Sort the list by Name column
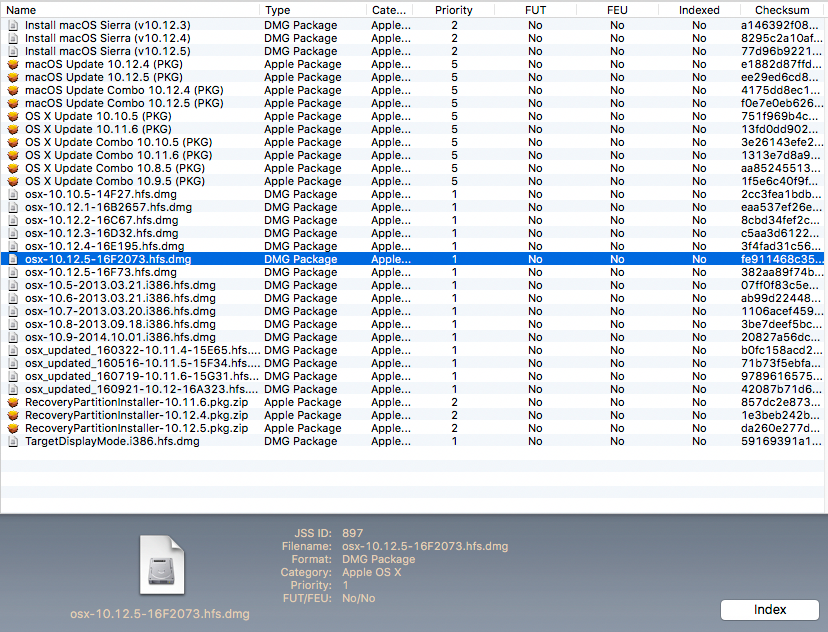This screenshot has width=828, height=632. point(130,10)
